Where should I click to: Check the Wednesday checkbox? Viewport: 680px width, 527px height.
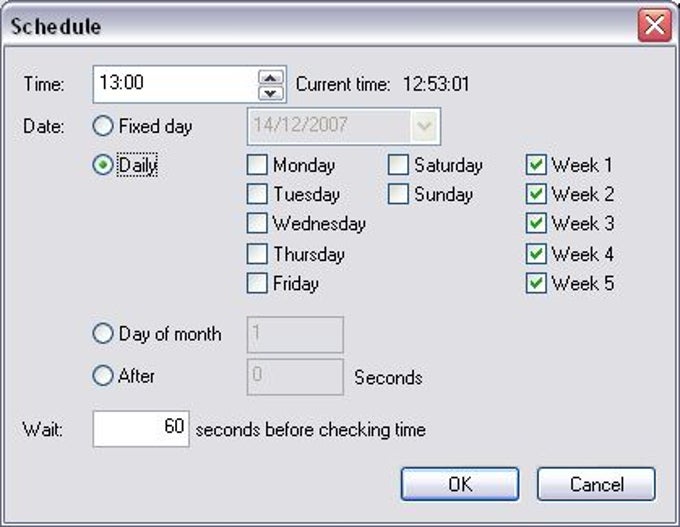click(257, 224)
